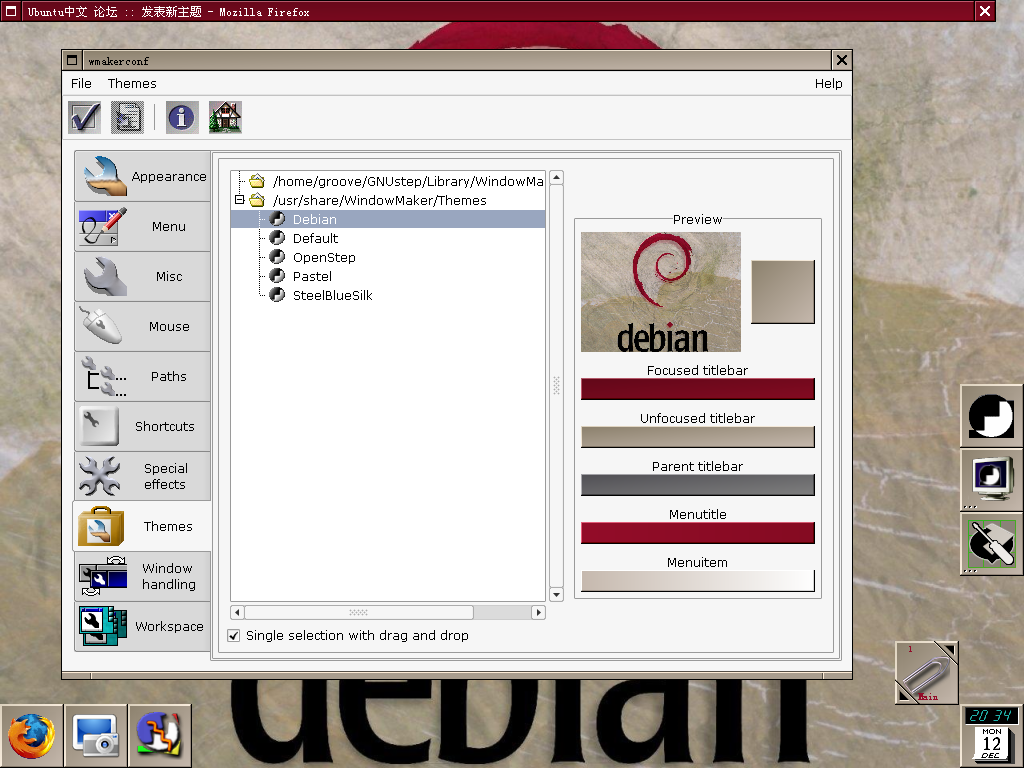Open the Workspace section
Image resolution: width=1024 pixels, height=768 pixels.
coord(143,626)
